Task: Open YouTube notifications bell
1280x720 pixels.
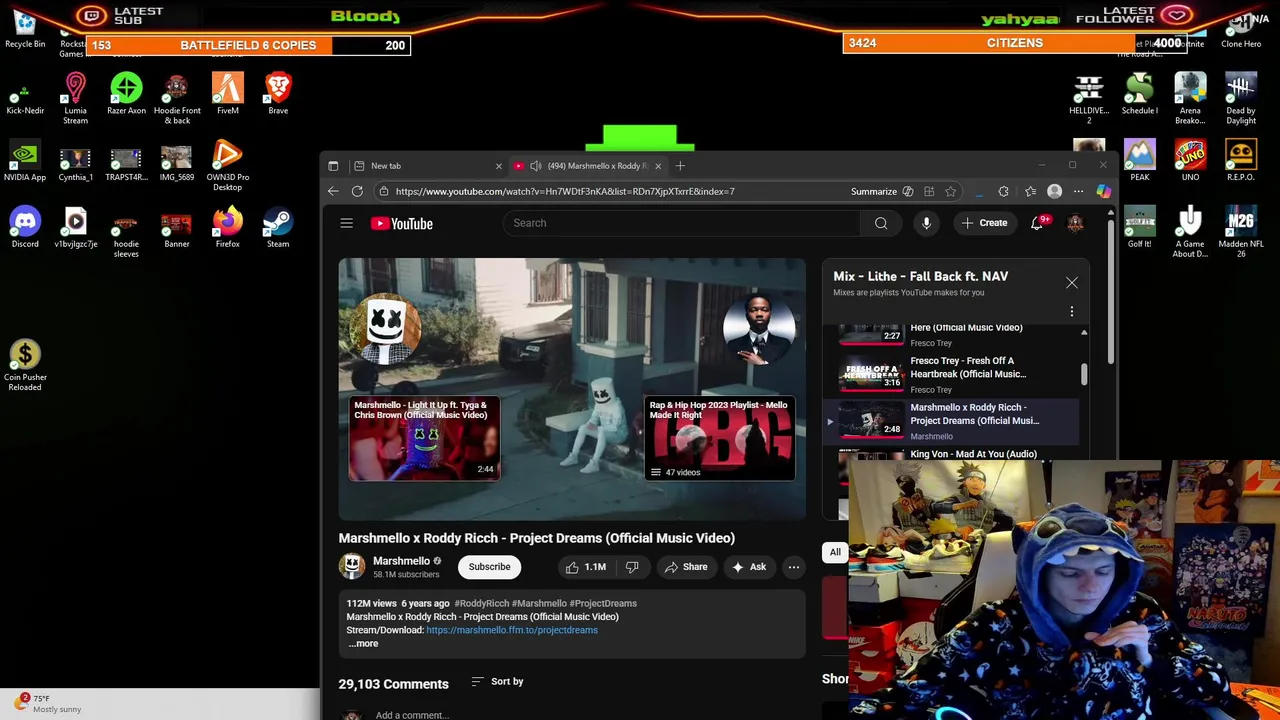Action: 1037,223
